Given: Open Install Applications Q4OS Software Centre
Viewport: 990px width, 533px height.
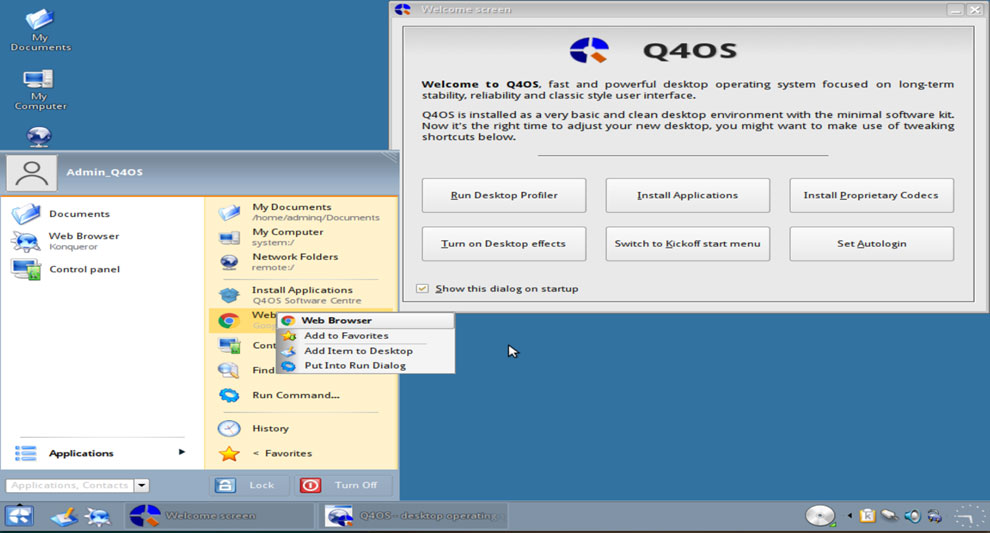Looking at the screenshot, I should [290, 295].
